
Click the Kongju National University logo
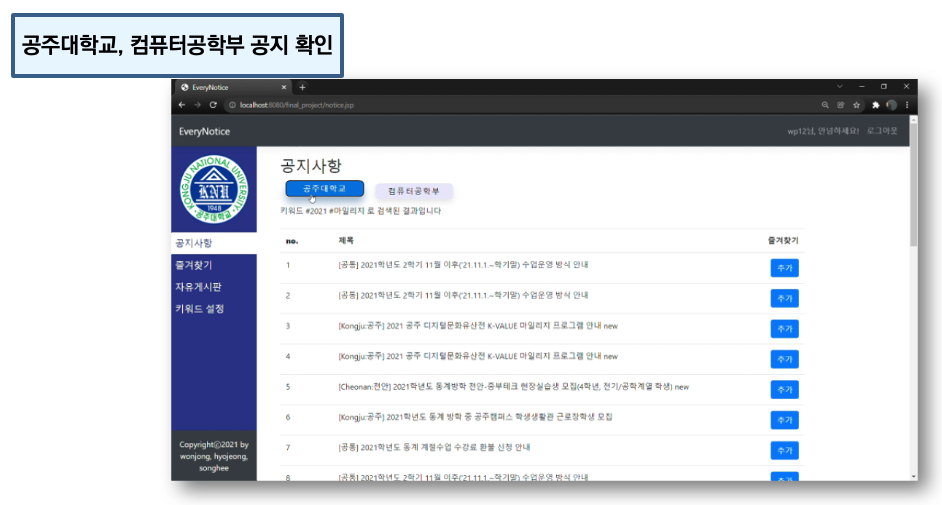click(214, 189)
